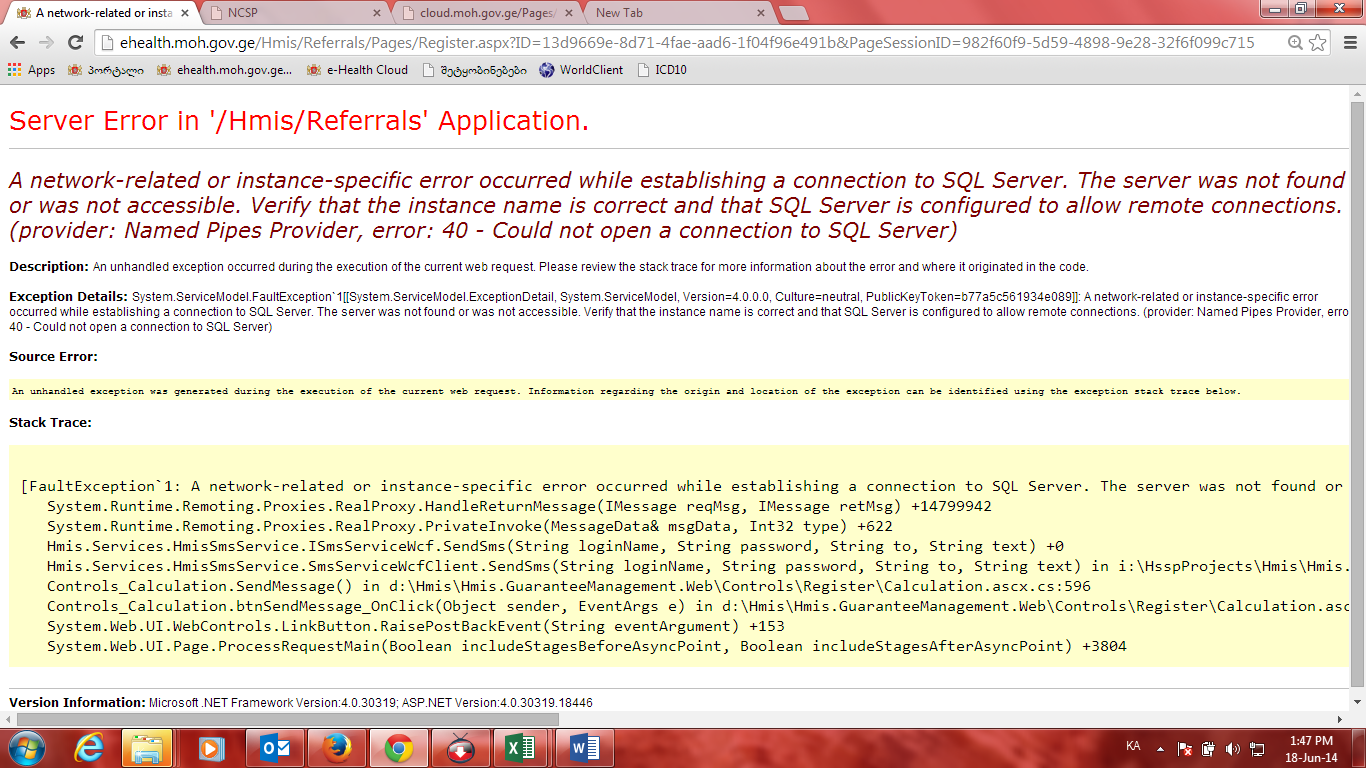This screenshot has height=768, width=1366.
Task: Show hidden system tray icons
Action: (1160, 748)
